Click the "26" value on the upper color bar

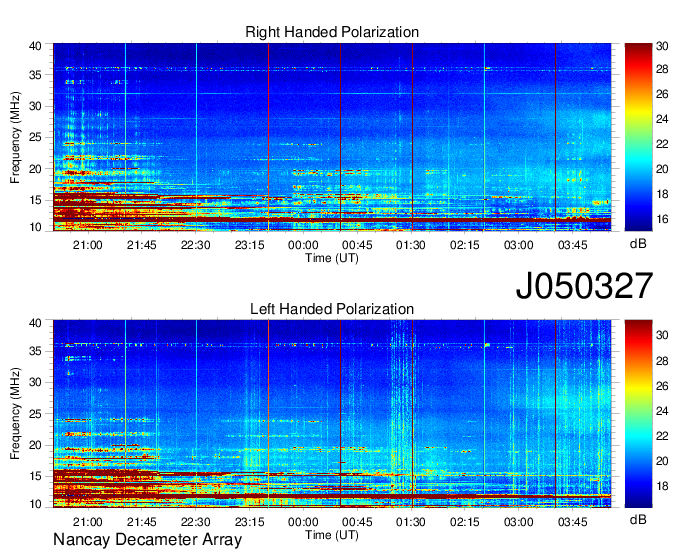tap(662, 94)
